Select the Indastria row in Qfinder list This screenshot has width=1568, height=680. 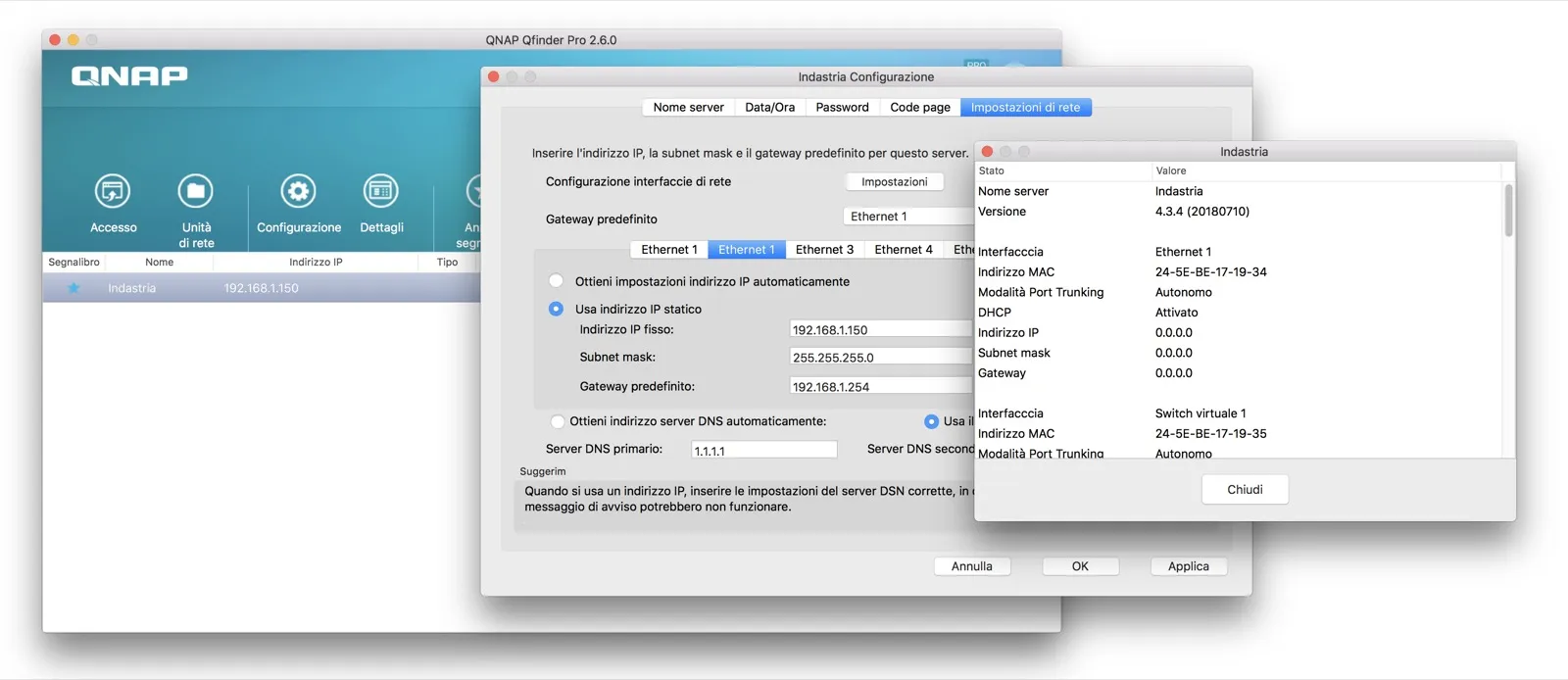[x=261, y=288]
